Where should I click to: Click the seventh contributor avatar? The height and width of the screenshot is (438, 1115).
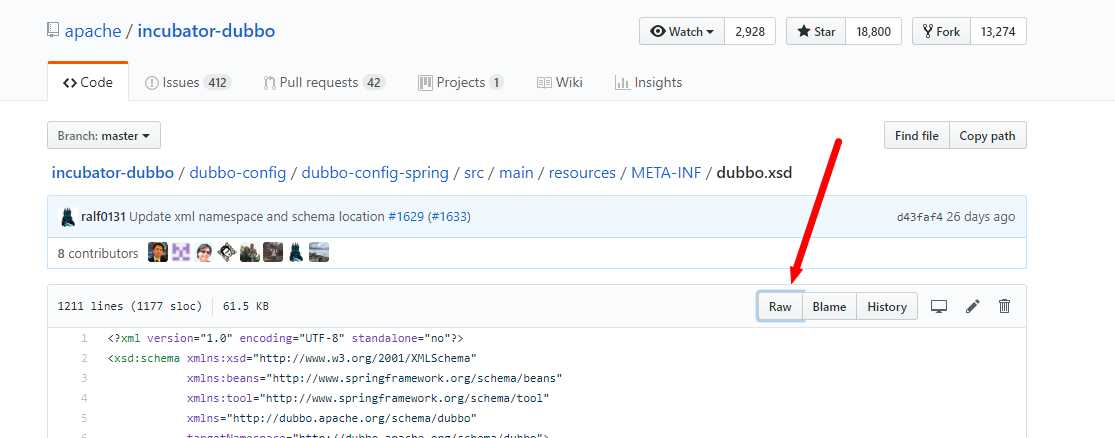pos(296,252)
